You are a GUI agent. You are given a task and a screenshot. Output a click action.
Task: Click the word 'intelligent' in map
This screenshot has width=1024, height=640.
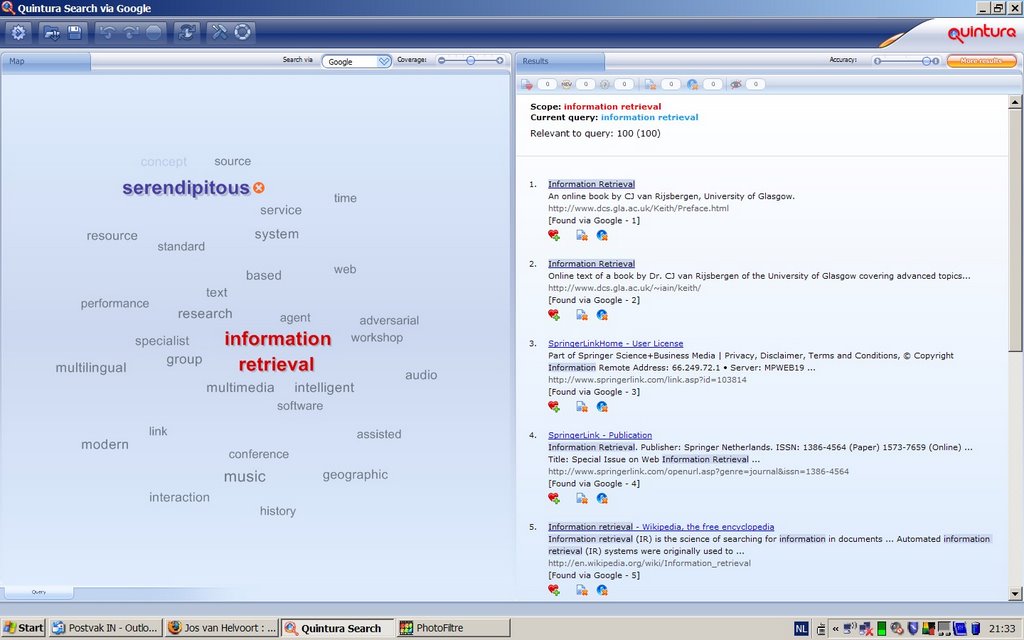pos(324,387)
